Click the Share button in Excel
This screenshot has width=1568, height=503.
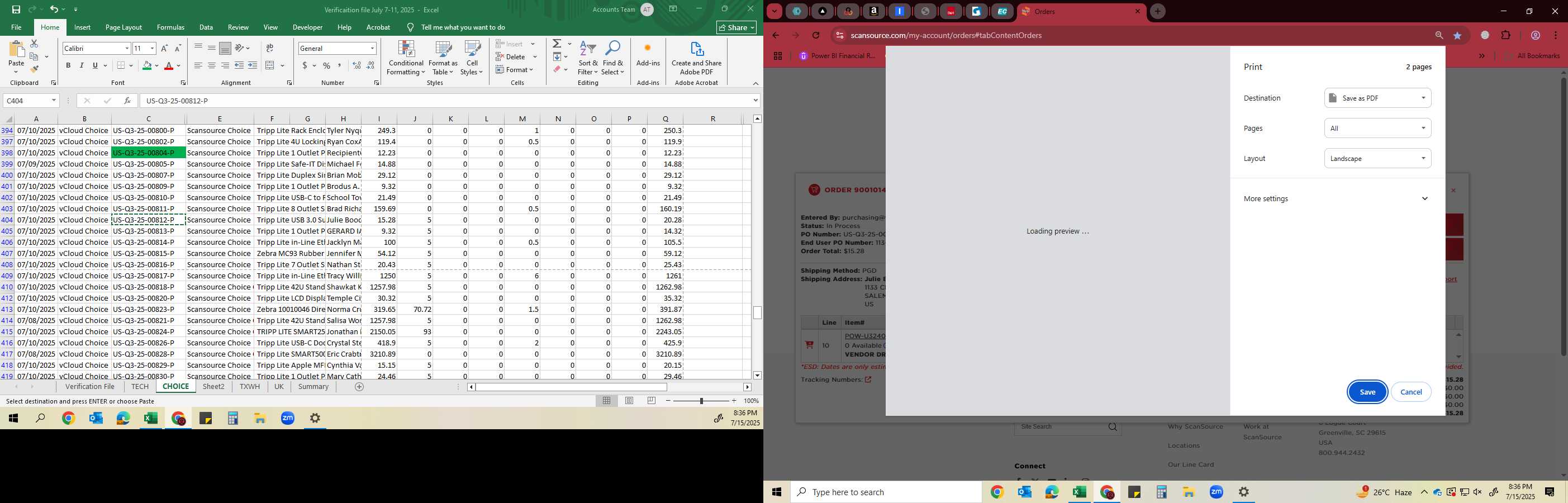737,27
